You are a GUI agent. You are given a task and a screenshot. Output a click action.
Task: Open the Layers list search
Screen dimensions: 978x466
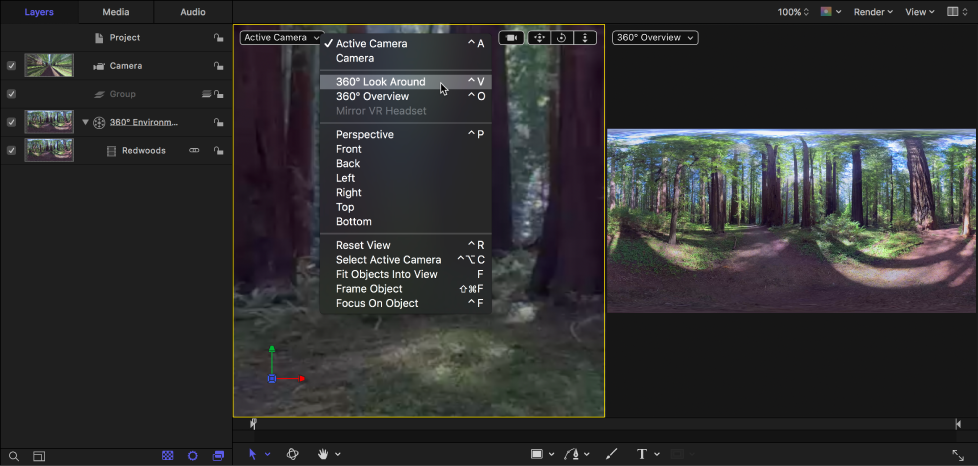[14, 456]
